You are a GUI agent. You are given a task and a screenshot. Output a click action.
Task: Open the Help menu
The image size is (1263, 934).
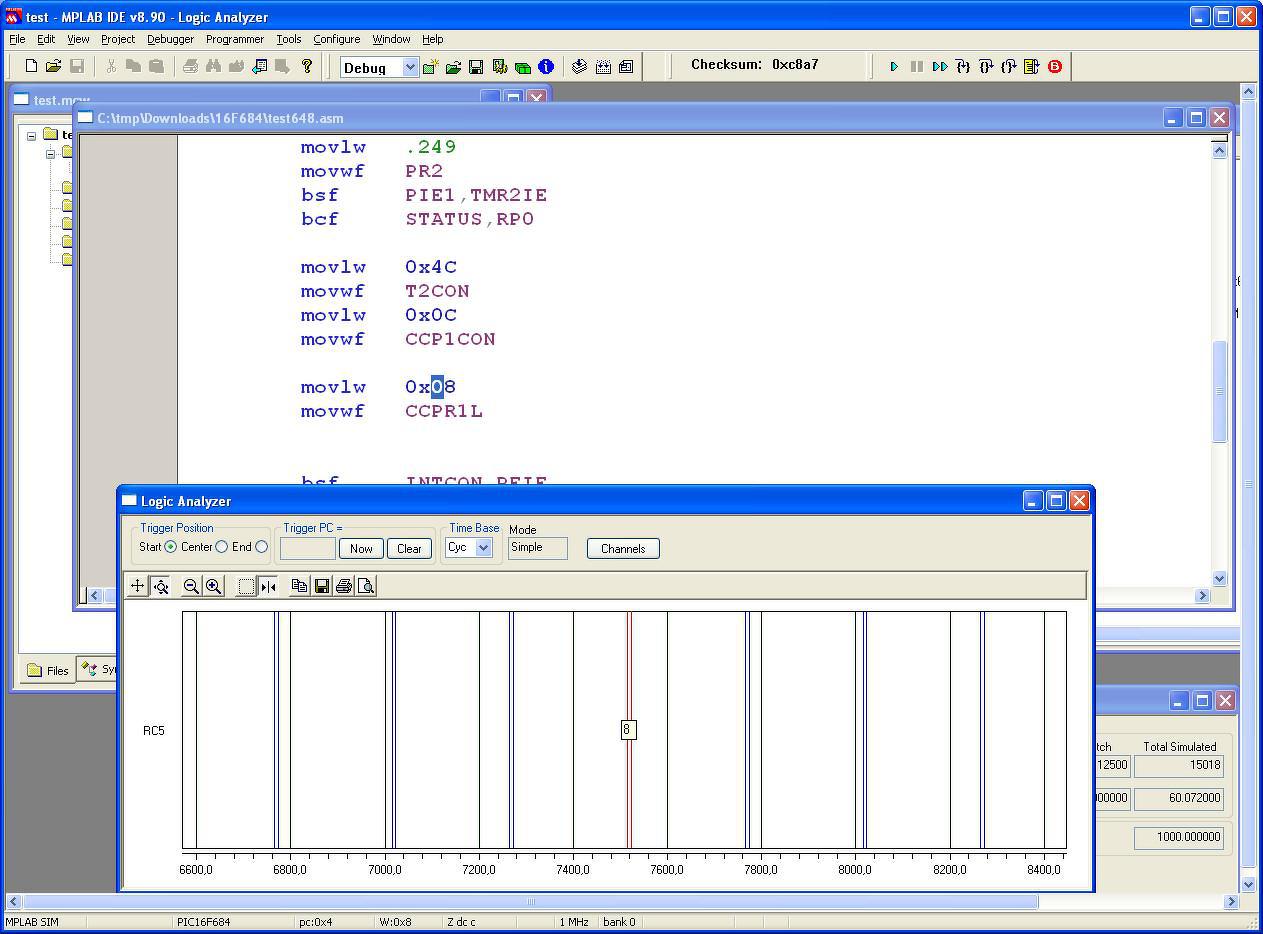point(432,39)
